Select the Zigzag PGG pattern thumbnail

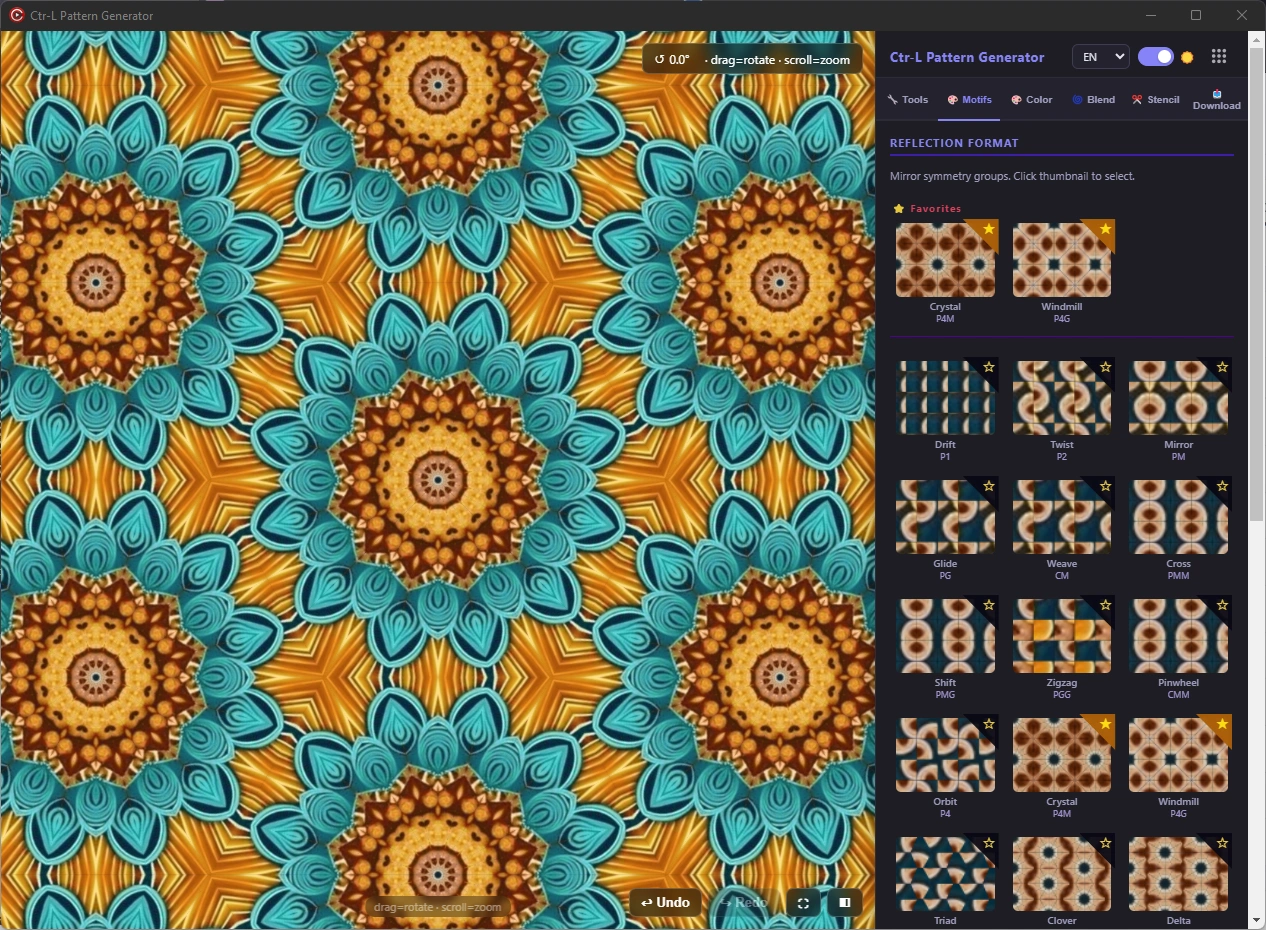1062,636
